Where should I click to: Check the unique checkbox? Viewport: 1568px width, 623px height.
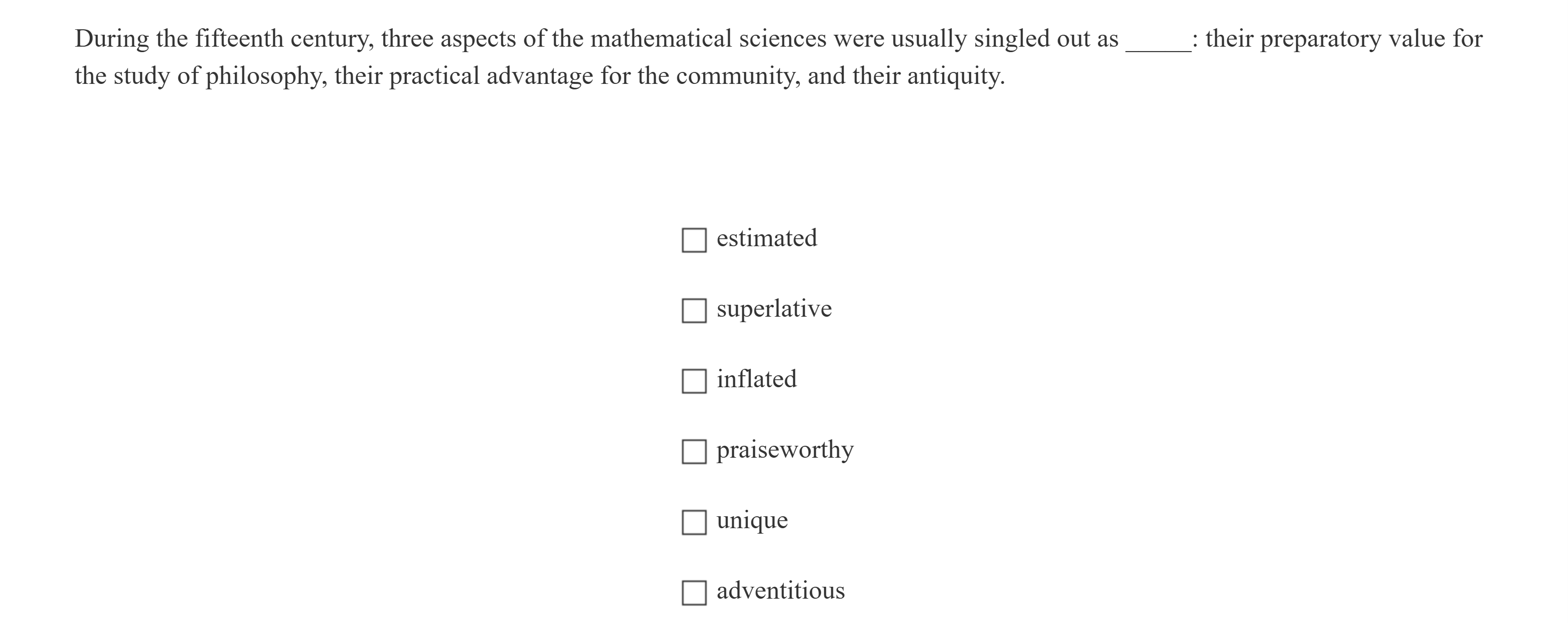[694, 522]
